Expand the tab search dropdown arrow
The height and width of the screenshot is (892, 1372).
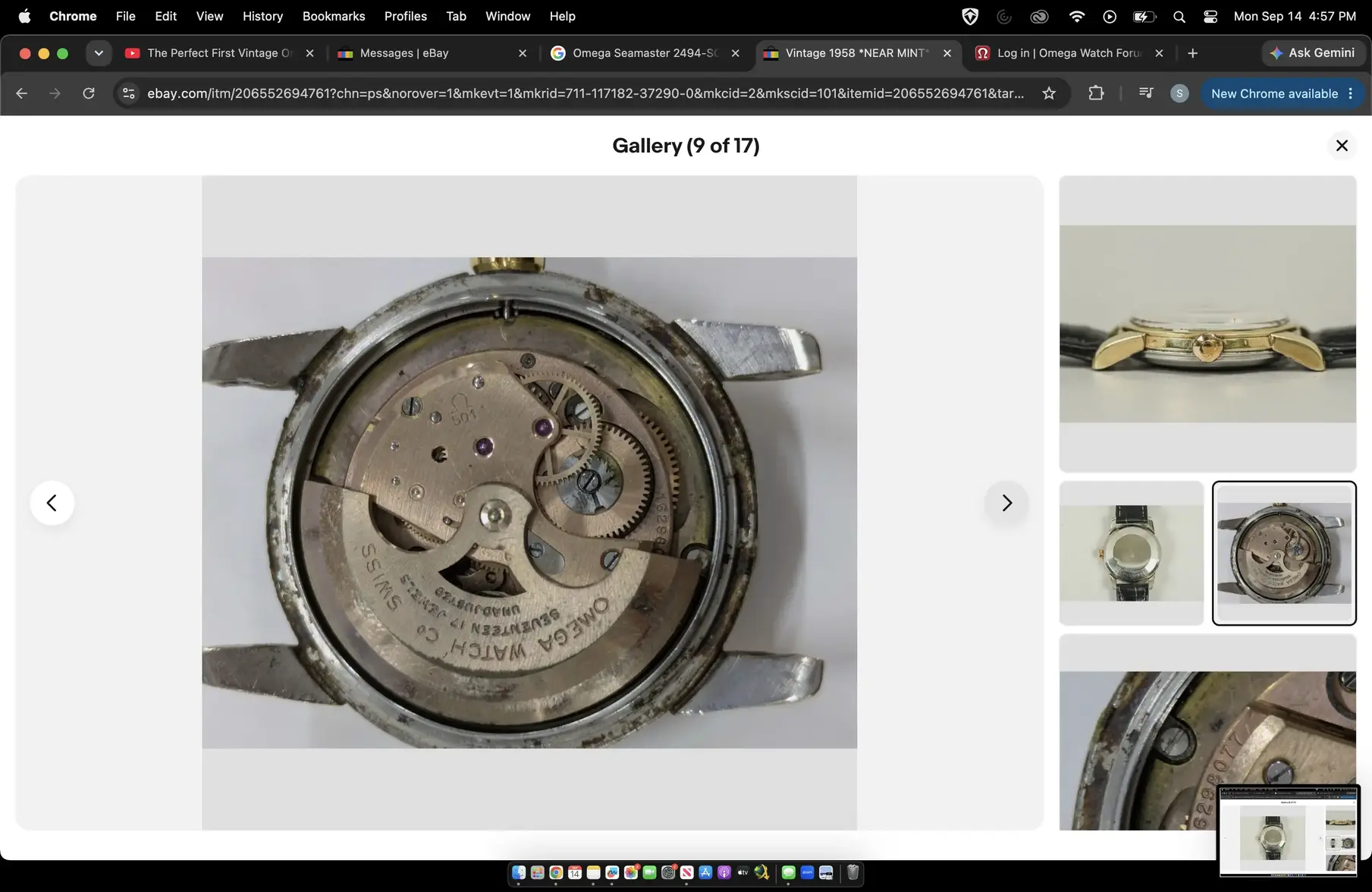pyautogui.click(x=98, y=53)
